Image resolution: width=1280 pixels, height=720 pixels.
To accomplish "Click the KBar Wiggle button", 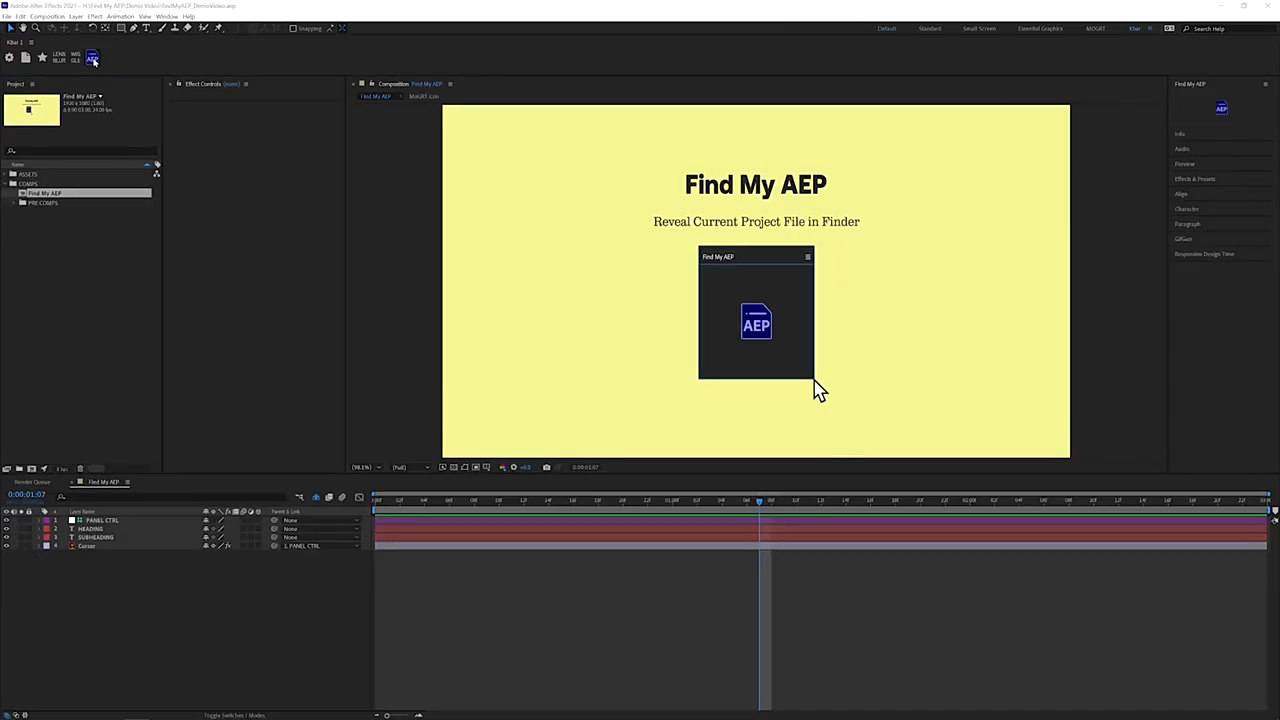I will 75,58.
